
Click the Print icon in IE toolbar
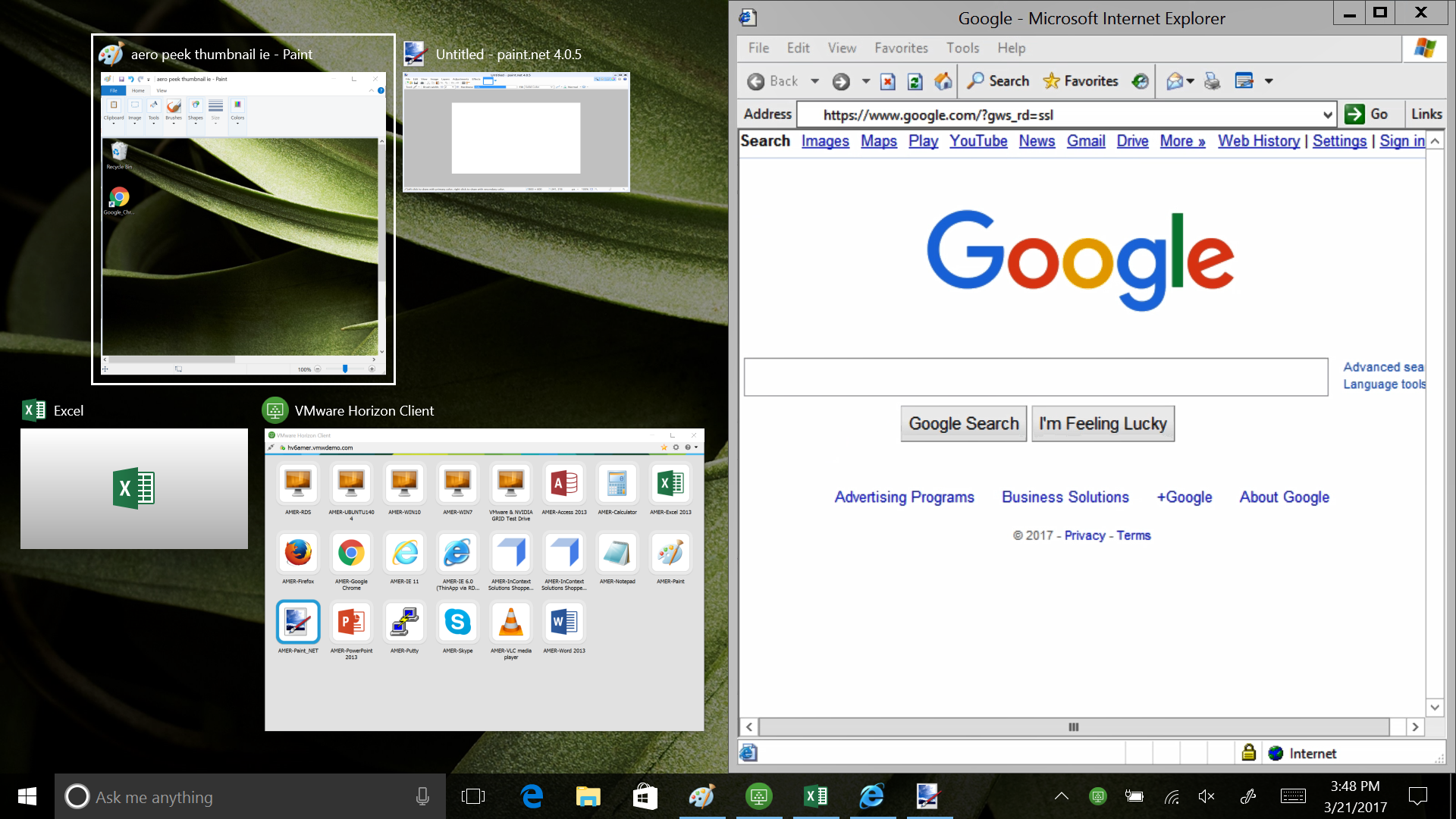pos(1211,81)
